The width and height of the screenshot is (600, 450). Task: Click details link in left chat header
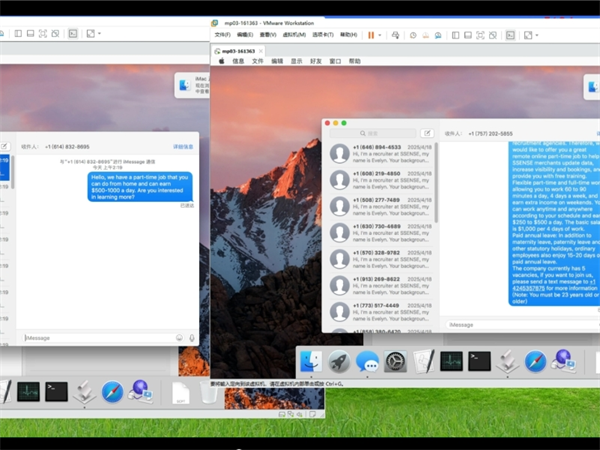[x=183, y=146]
